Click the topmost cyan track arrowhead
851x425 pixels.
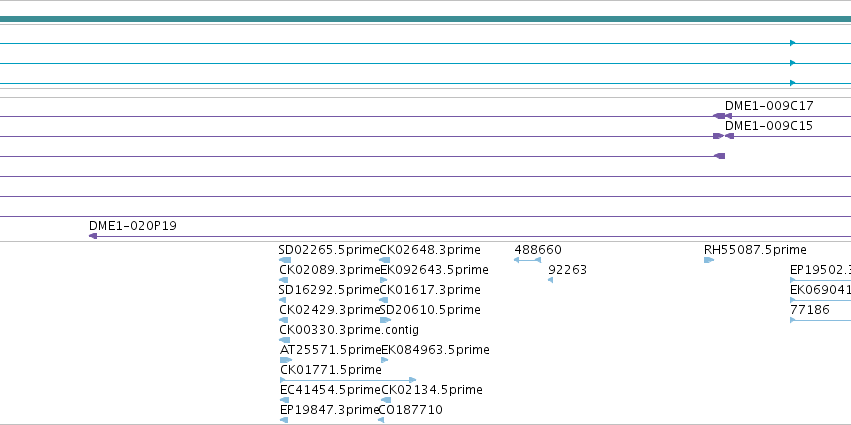792,43
